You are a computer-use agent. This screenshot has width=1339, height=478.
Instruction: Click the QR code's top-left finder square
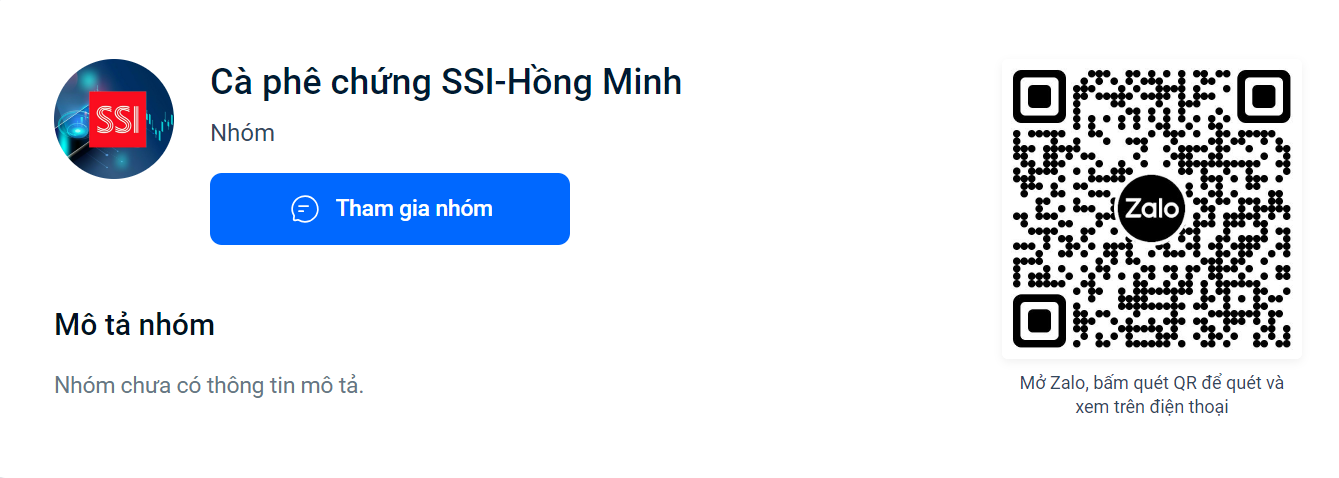tap(1040, 97)
